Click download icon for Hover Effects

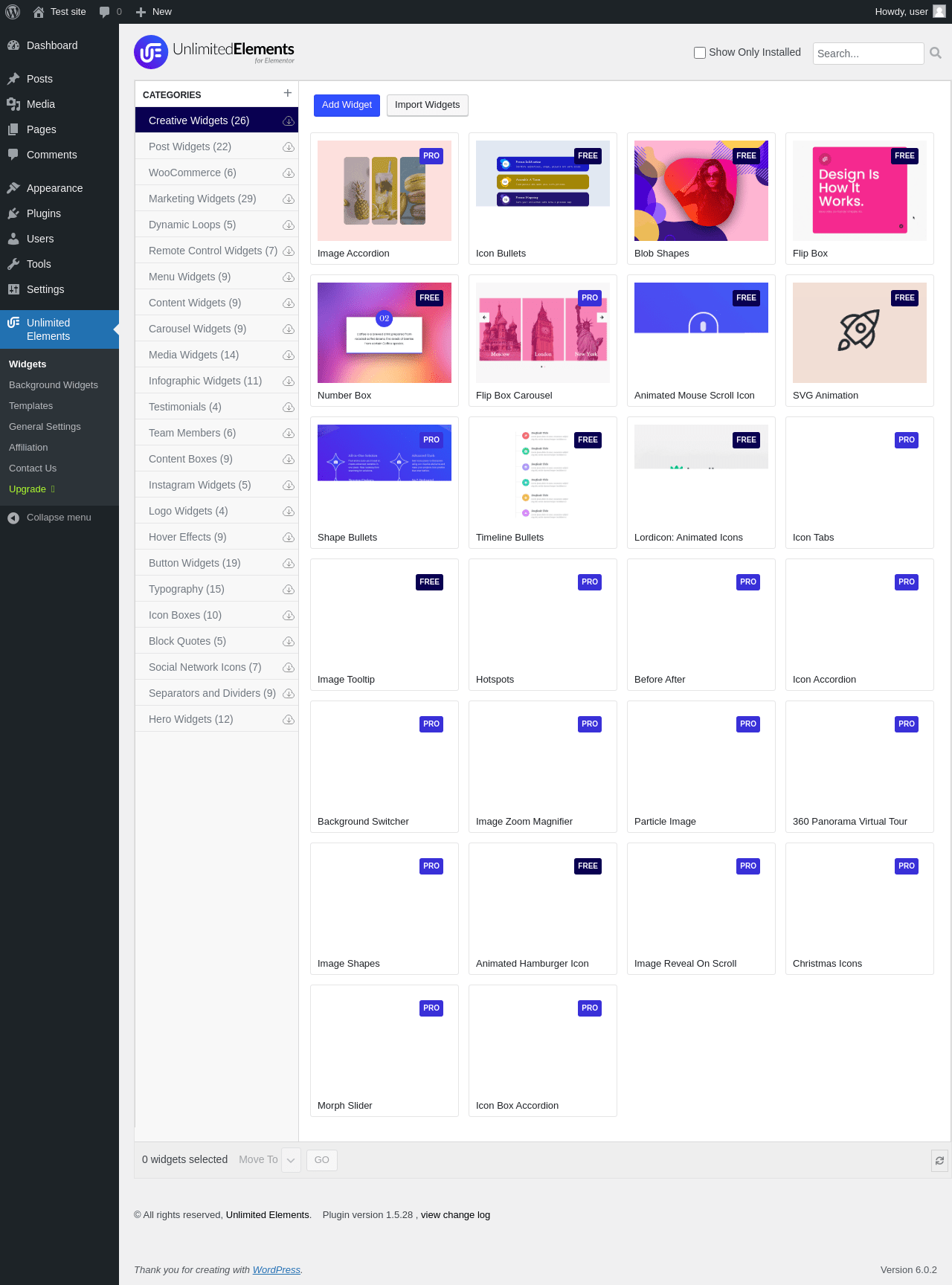click(x=289, y=538)
